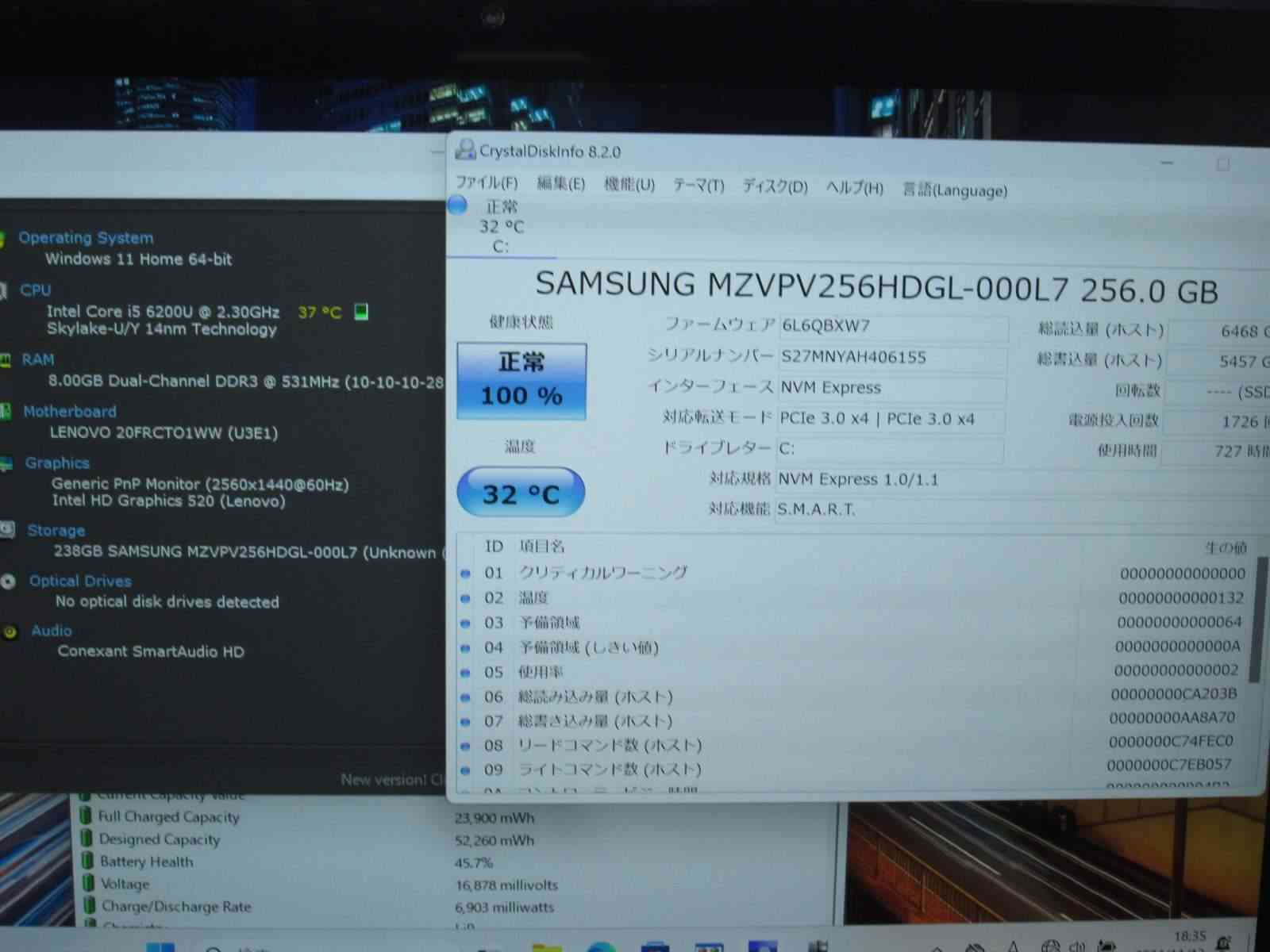Open the 言語(Language) menu
Image resolution: width=1270 pixels, height=952 pixels.
coord(954,190)
